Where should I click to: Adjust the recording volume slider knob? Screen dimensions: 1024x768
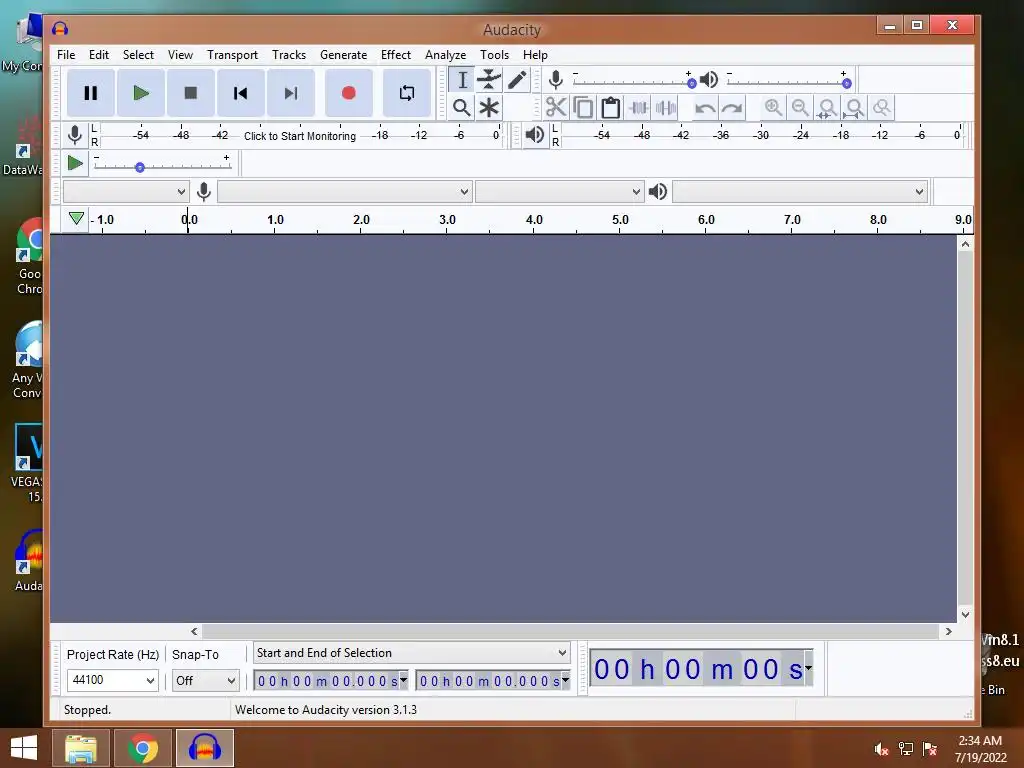tap(692, 83)
